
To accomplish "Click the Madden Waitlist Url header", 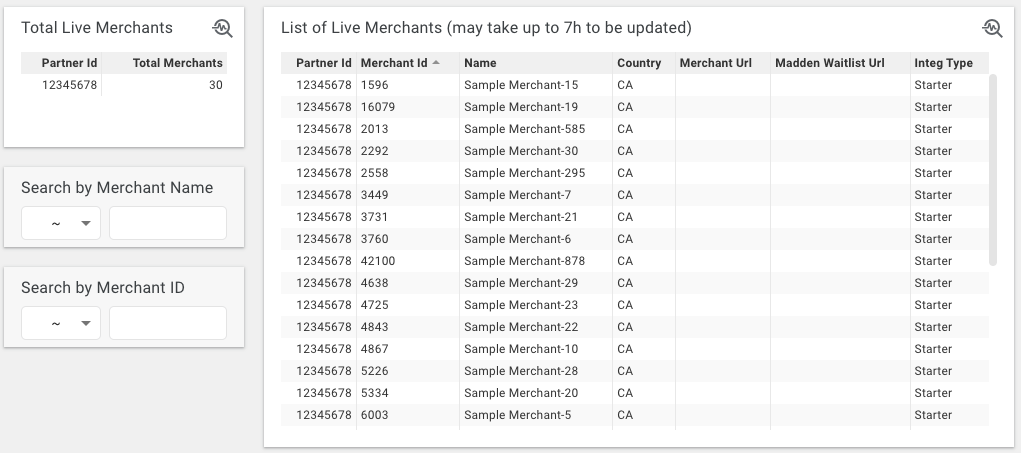I will [x=829, y=63].
